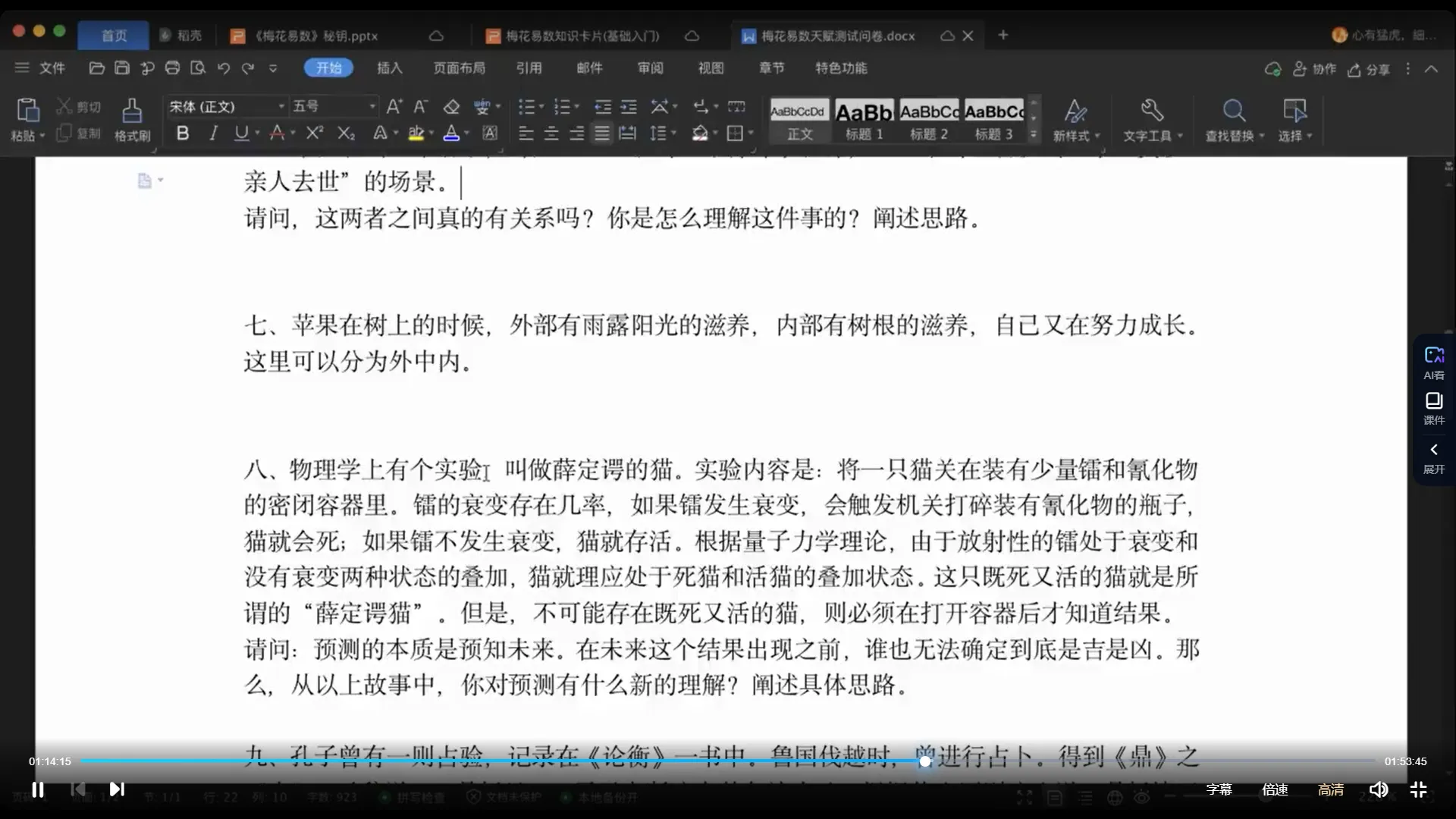Screen dimensions: 1456x819
Task: Open the font size 五号 dropdown
Action: click(372, 107)
